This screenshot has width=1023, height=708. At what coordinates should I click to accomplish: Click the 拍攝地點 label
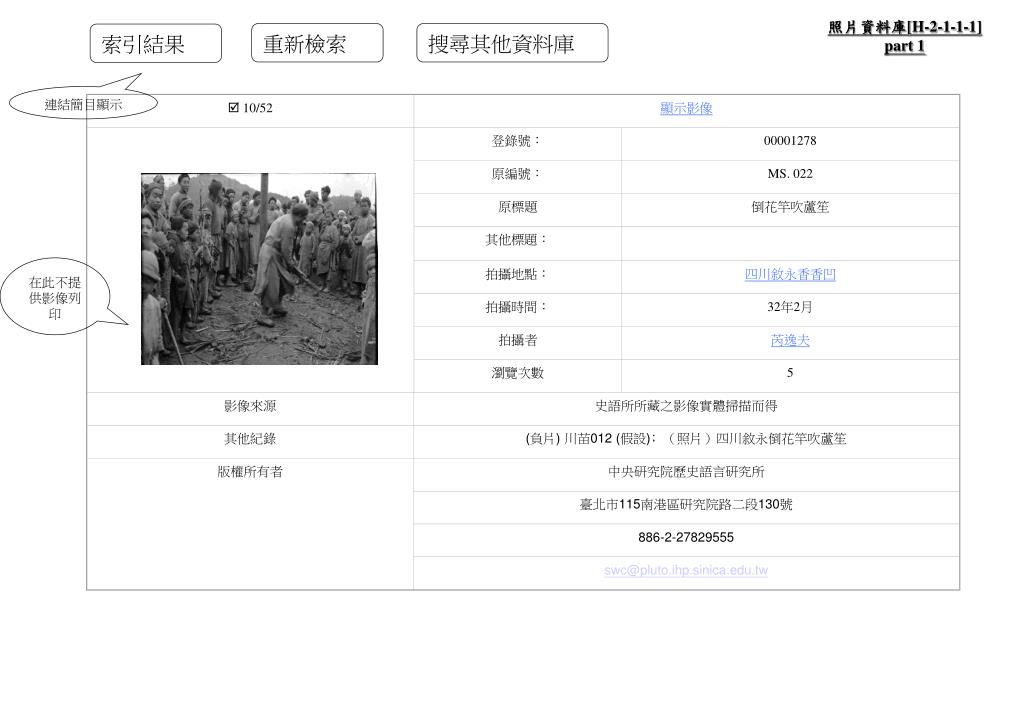click(x=515, y=275)
